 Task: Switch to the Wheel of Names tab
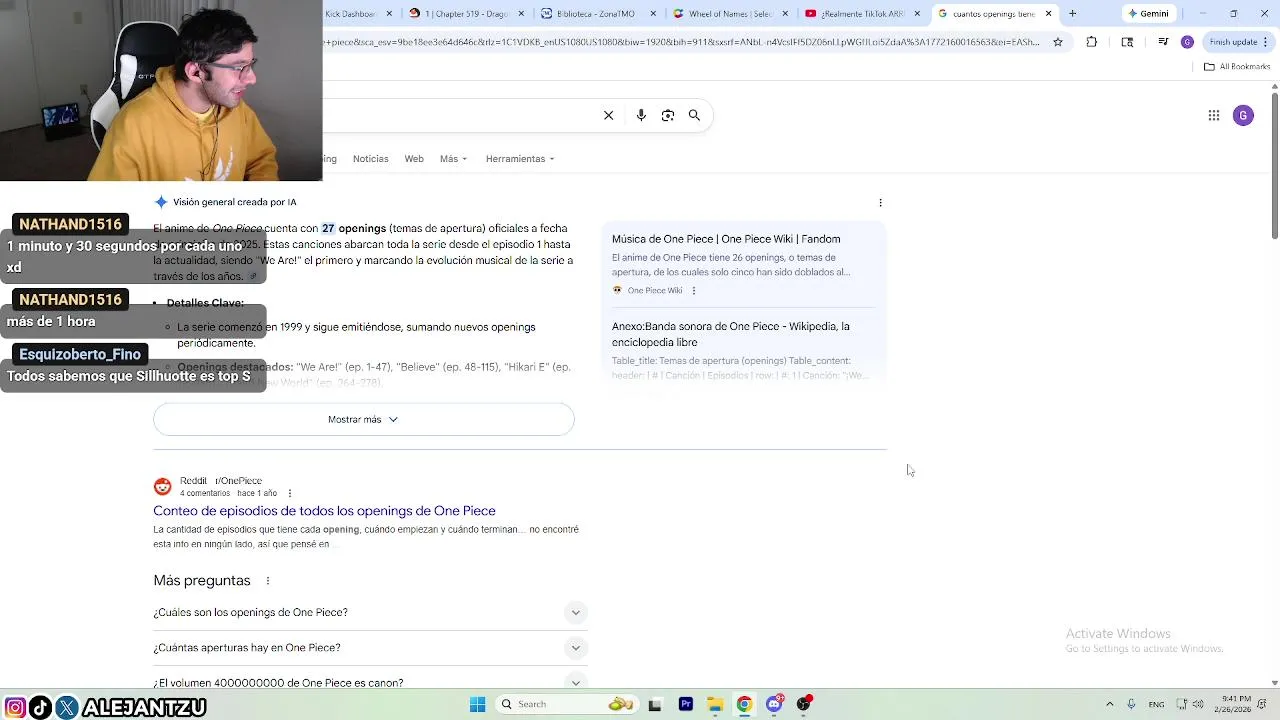coord(730,14)
